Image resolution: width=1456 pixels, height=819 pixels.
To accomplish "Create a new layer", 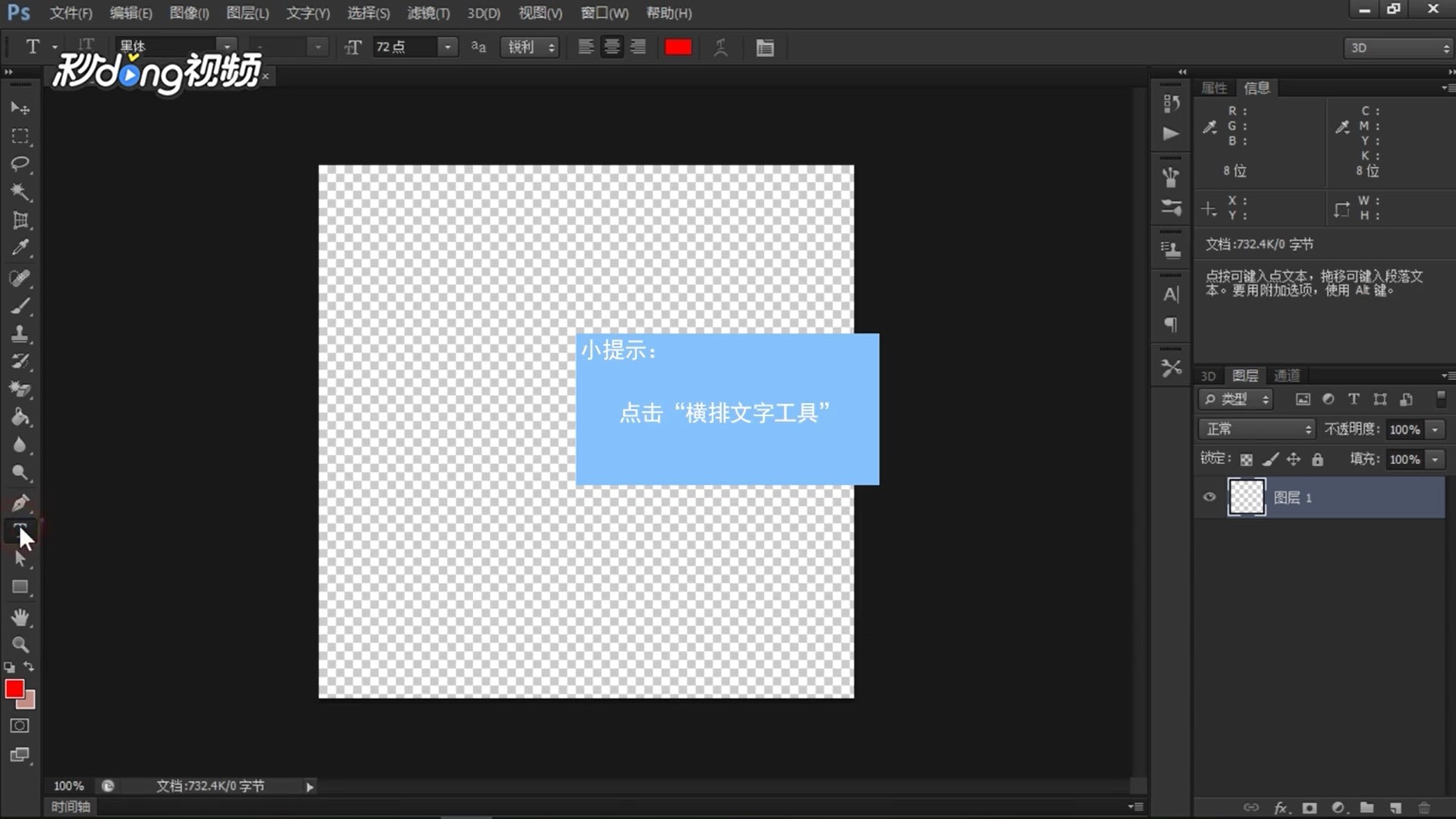I will pos(1394,808).
